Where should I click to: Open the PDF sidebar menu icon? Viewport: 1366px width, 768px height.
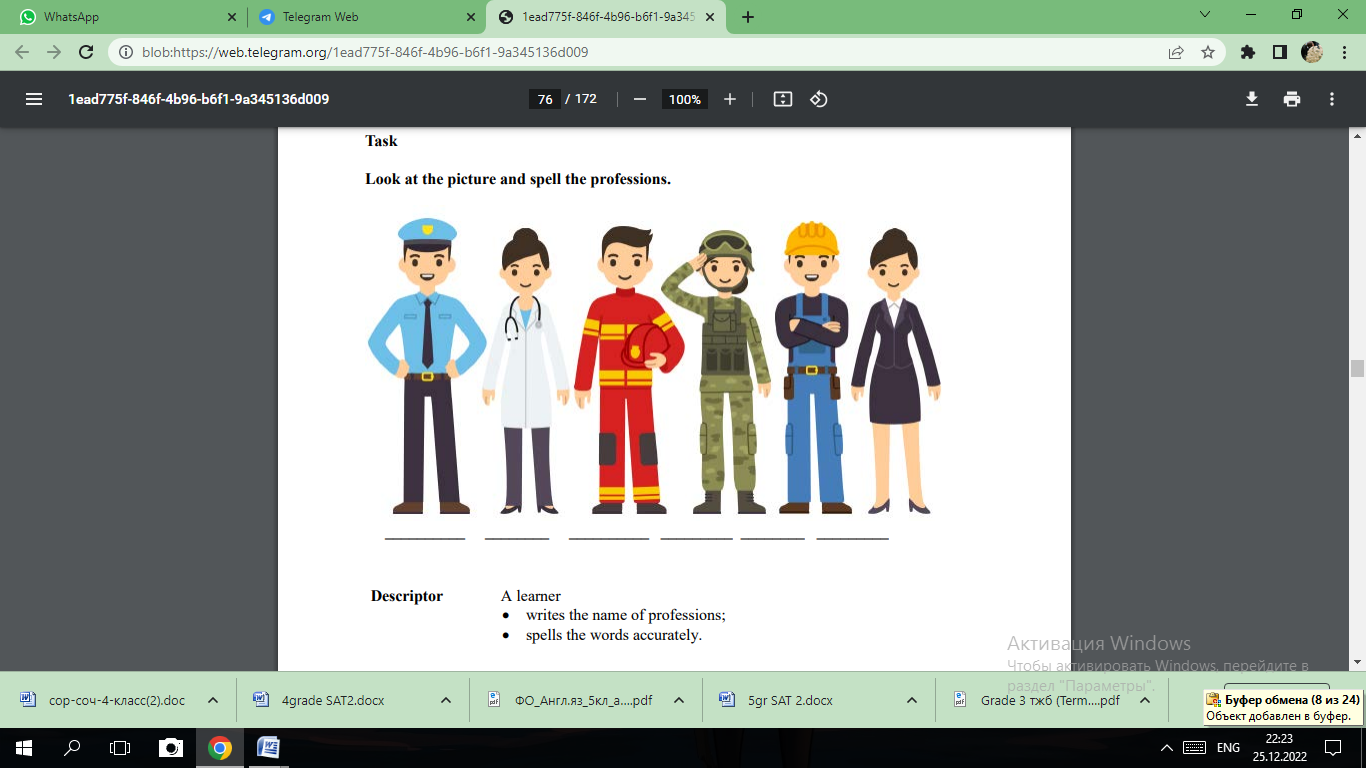pos(34,99)
